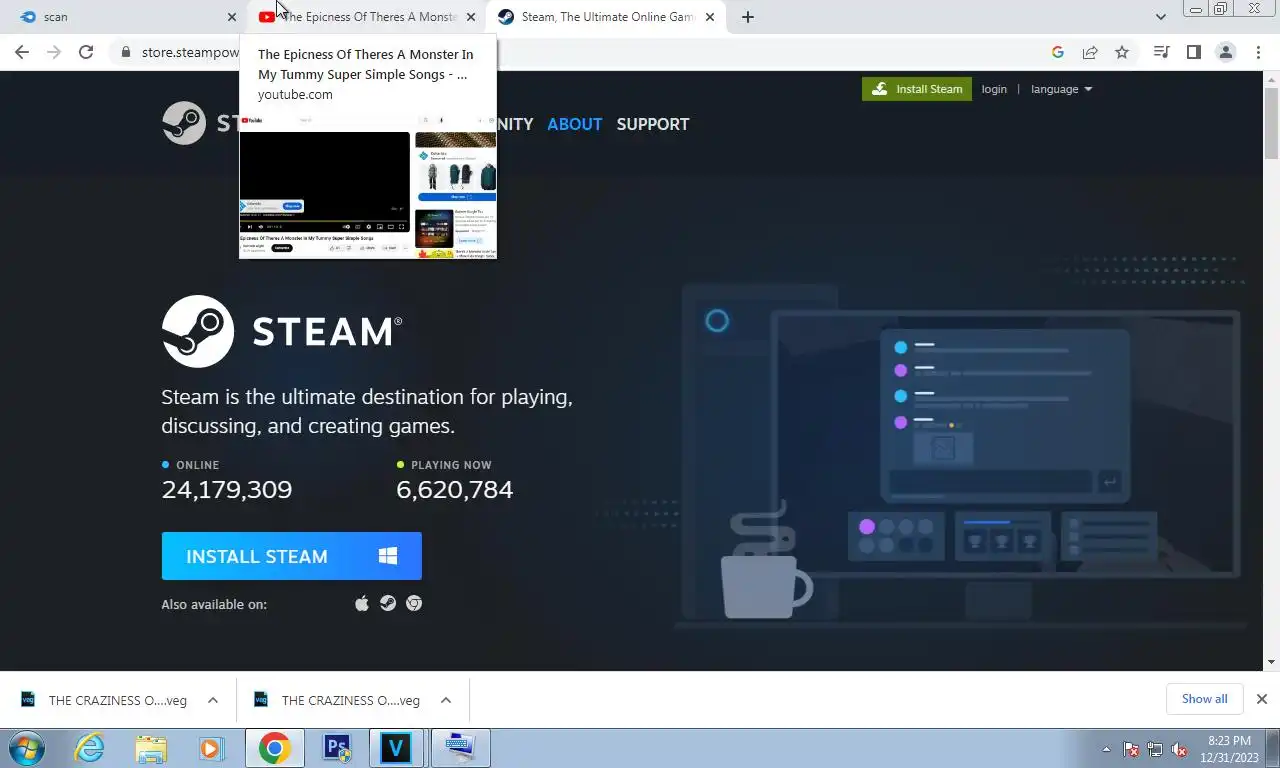1280x768 pixels.
Task: Launch Internet Explorer from taskbar
Action: [x=90, y=748]
